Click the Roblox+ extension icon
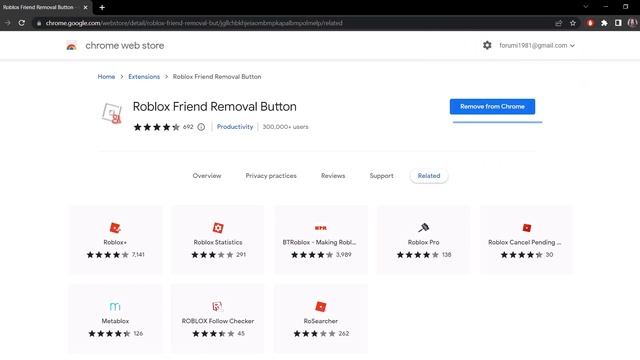Image resolution: width=640 pixels, height=360 pixels. tap(115, 228)
